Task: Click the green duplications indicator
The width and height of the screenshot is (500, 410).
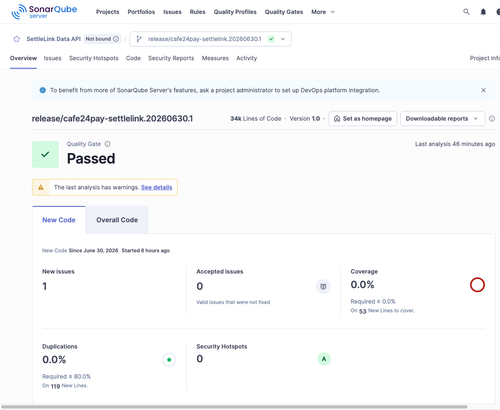Action: (169, 360)
